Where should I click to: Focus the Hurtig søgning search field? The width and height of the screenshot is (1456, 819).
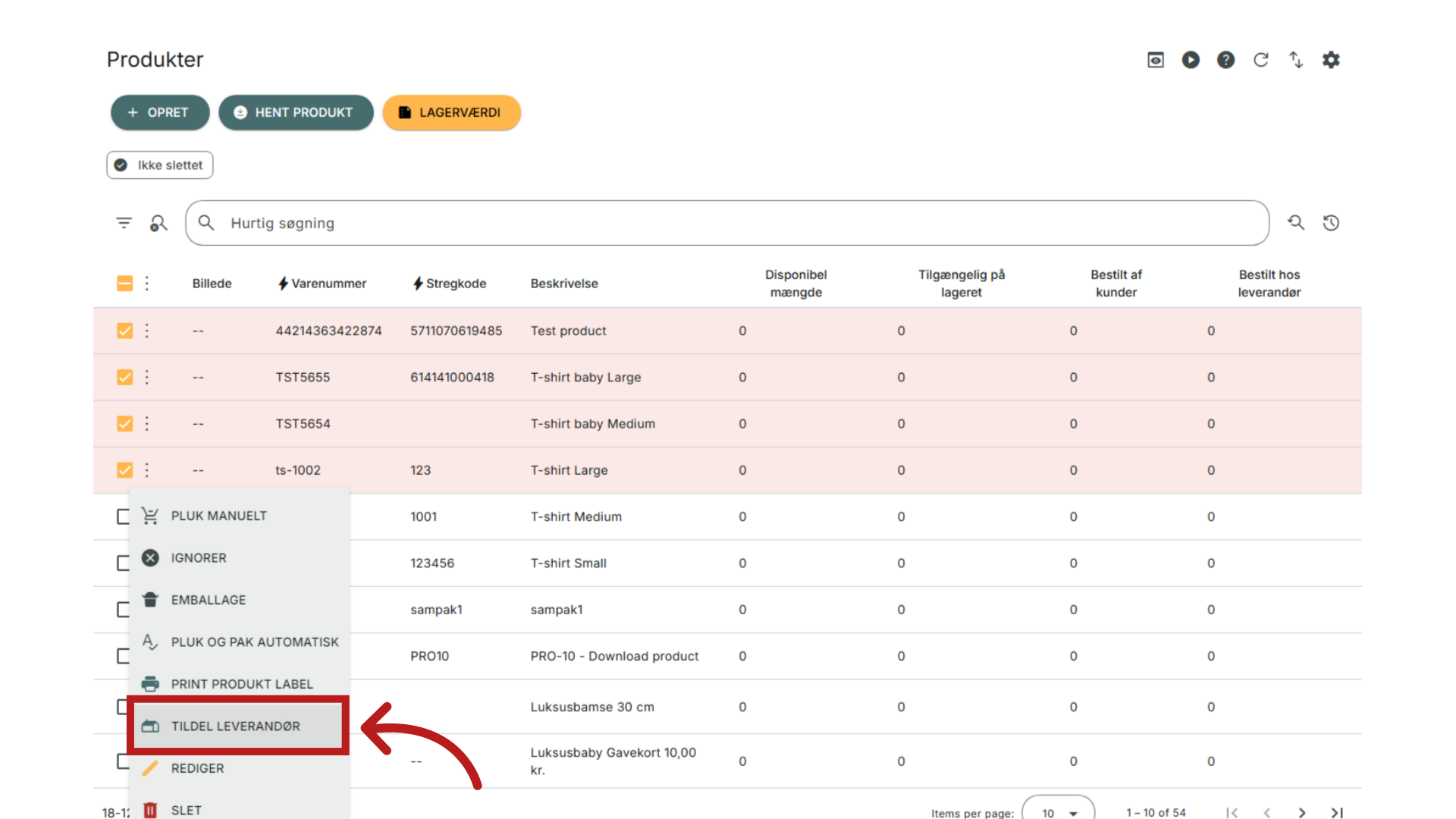[x=726, y=223]
